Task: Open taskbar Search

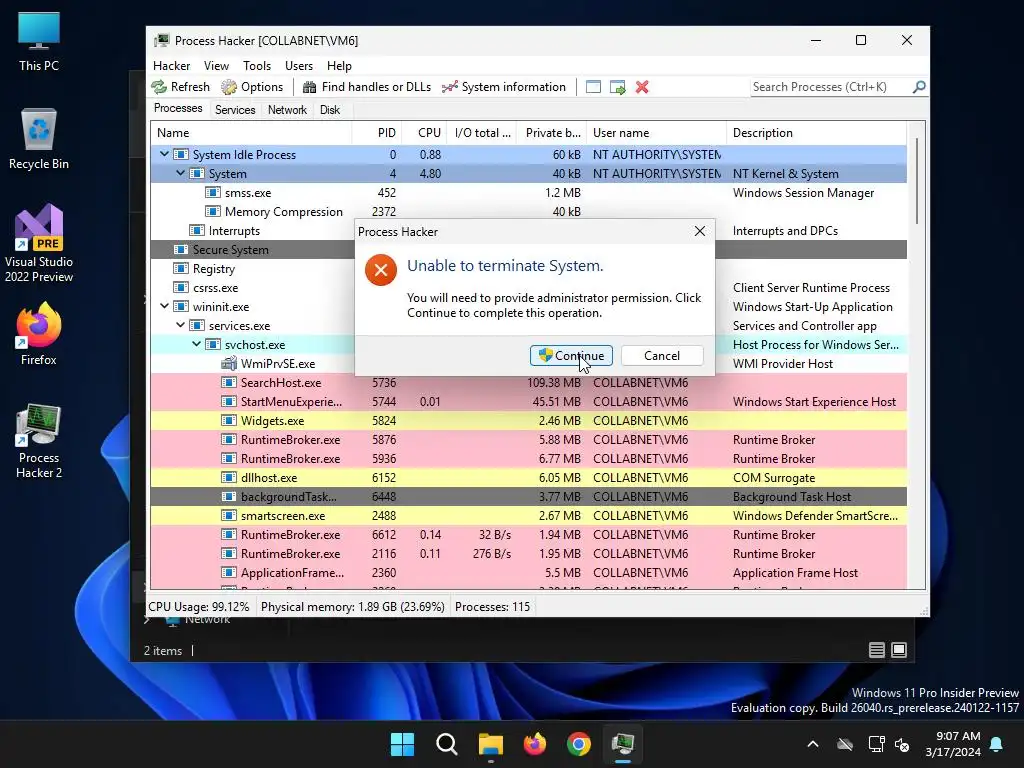Action: (x=447, y=744)
